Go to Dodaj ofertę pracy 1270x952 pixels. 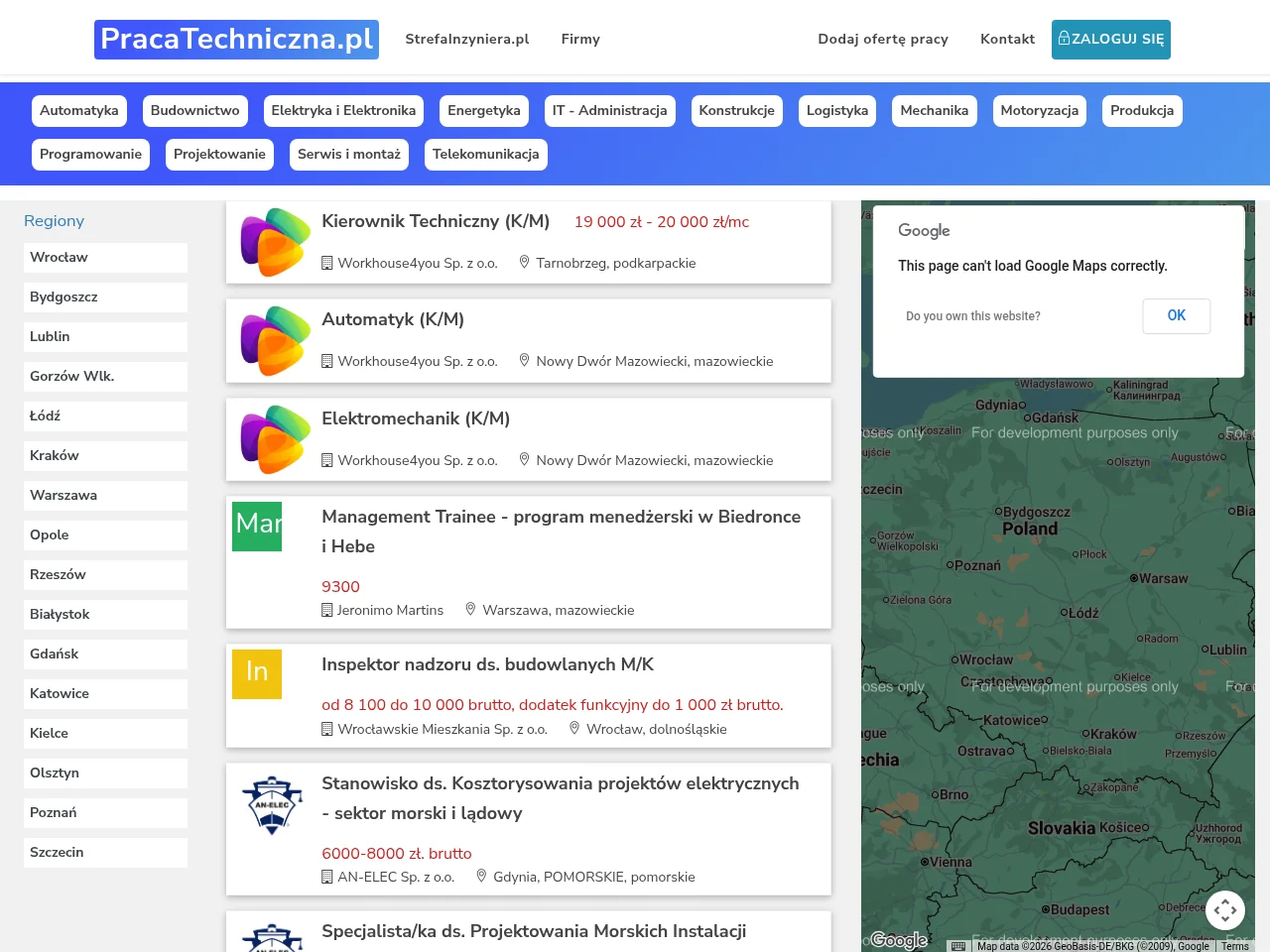point(883,40)
